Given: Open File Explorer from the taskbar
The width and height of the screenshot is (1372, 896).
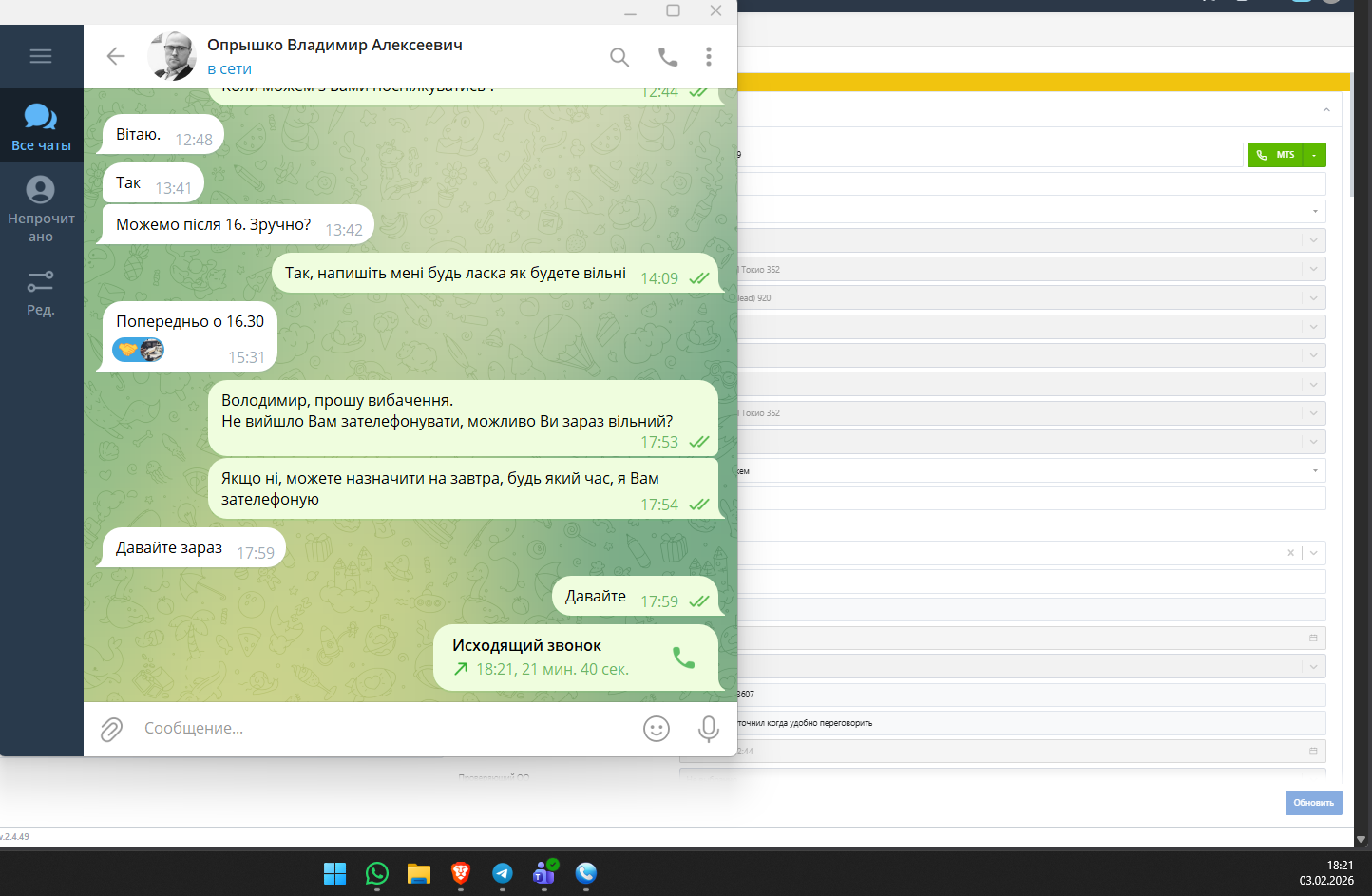Looking at the screenshot, I should tap(419, 874).
